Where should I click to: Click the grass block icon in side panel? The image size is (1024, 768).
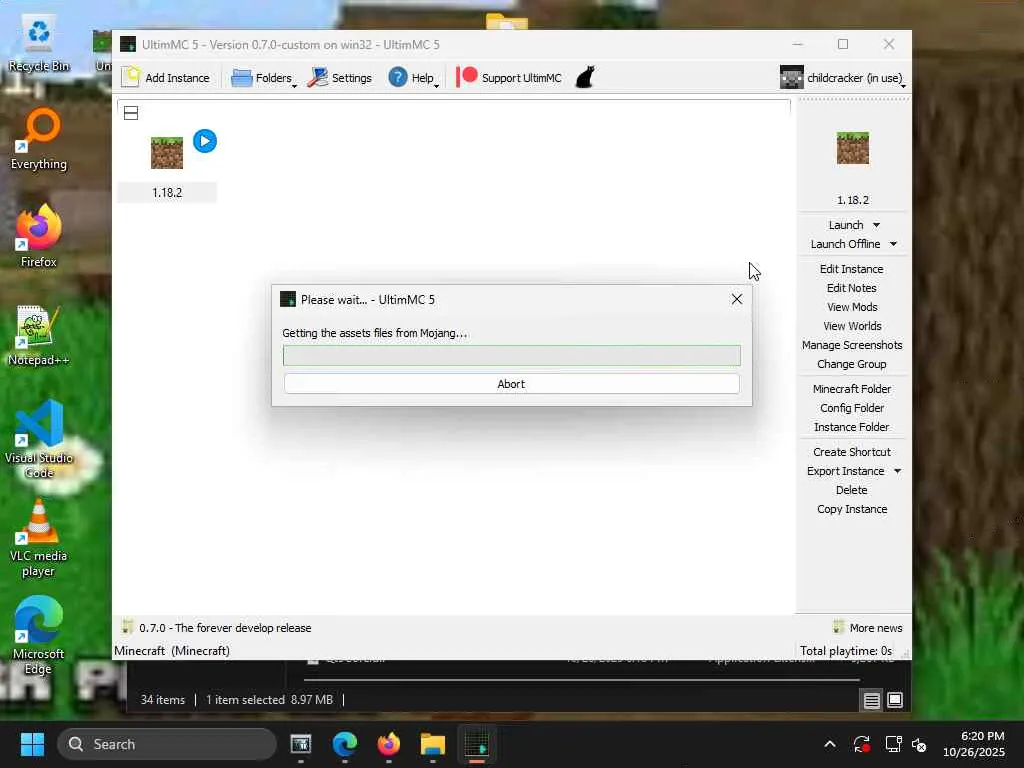pyautogui.click(x=853, y=148)
